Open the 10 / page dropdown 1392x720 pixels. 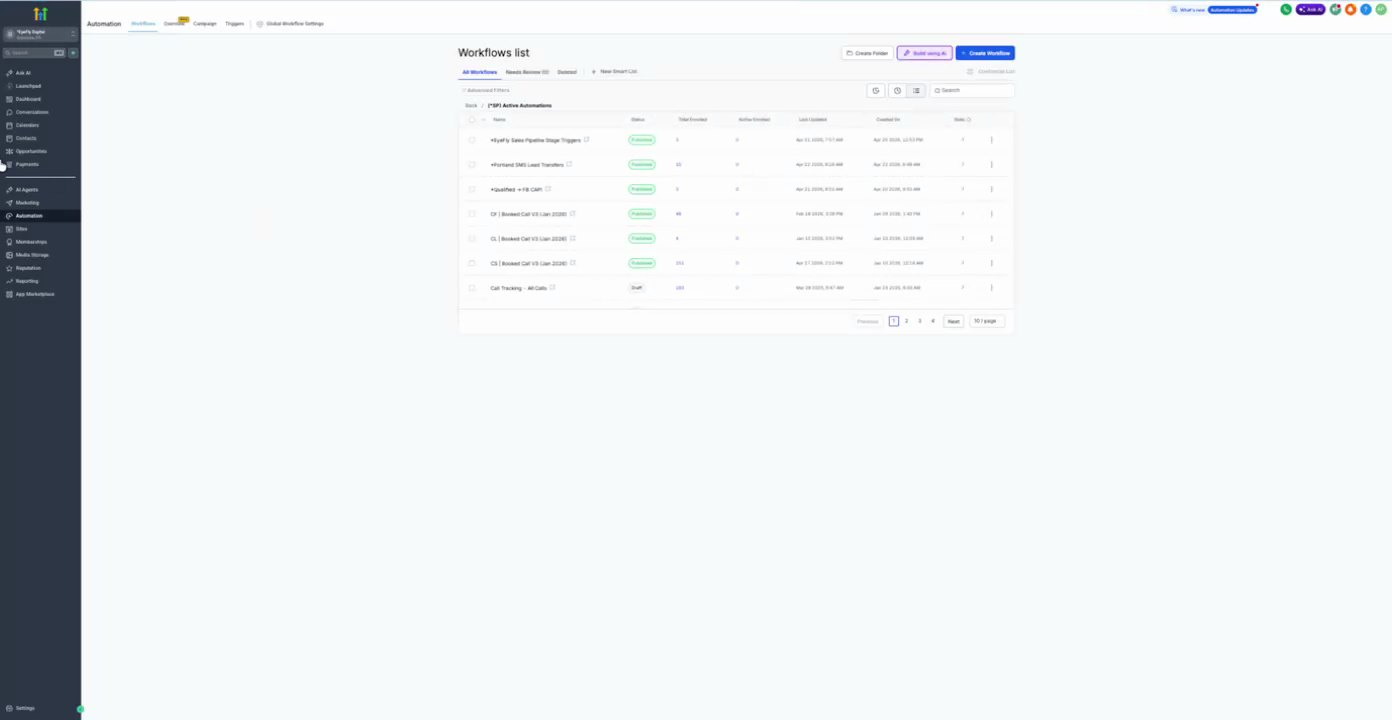click(987, 321)
